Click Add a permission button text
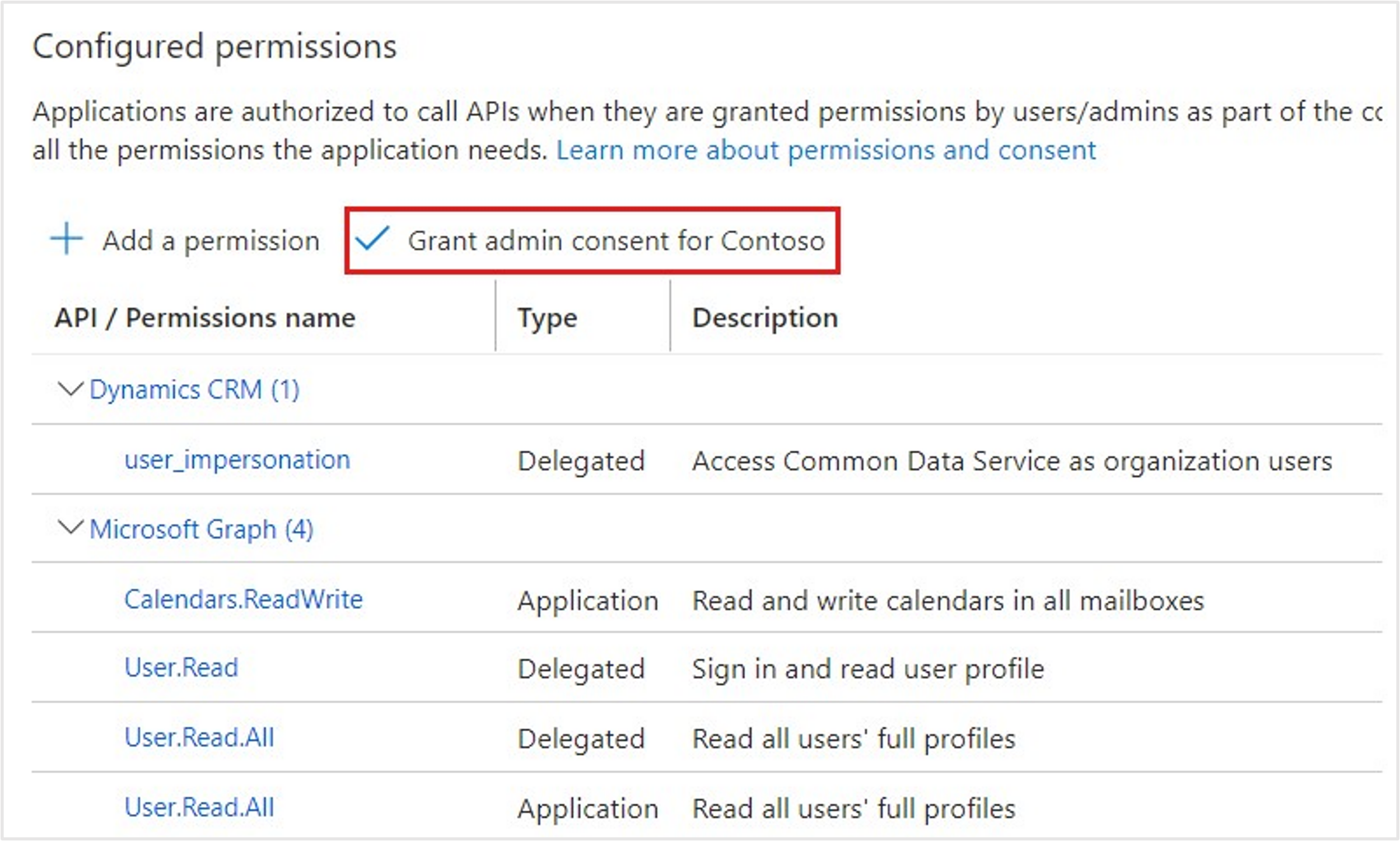This screenshot has height=841, width=1400. click(x=211, y=241)
